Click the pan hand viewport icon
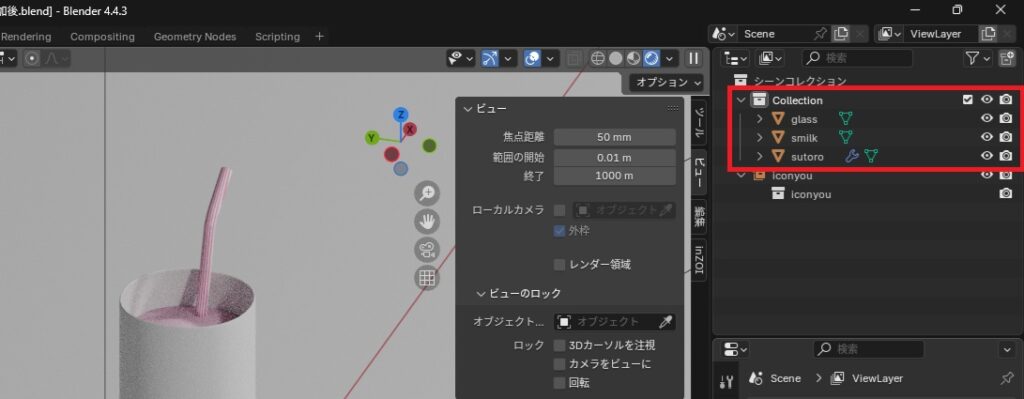 427,222
